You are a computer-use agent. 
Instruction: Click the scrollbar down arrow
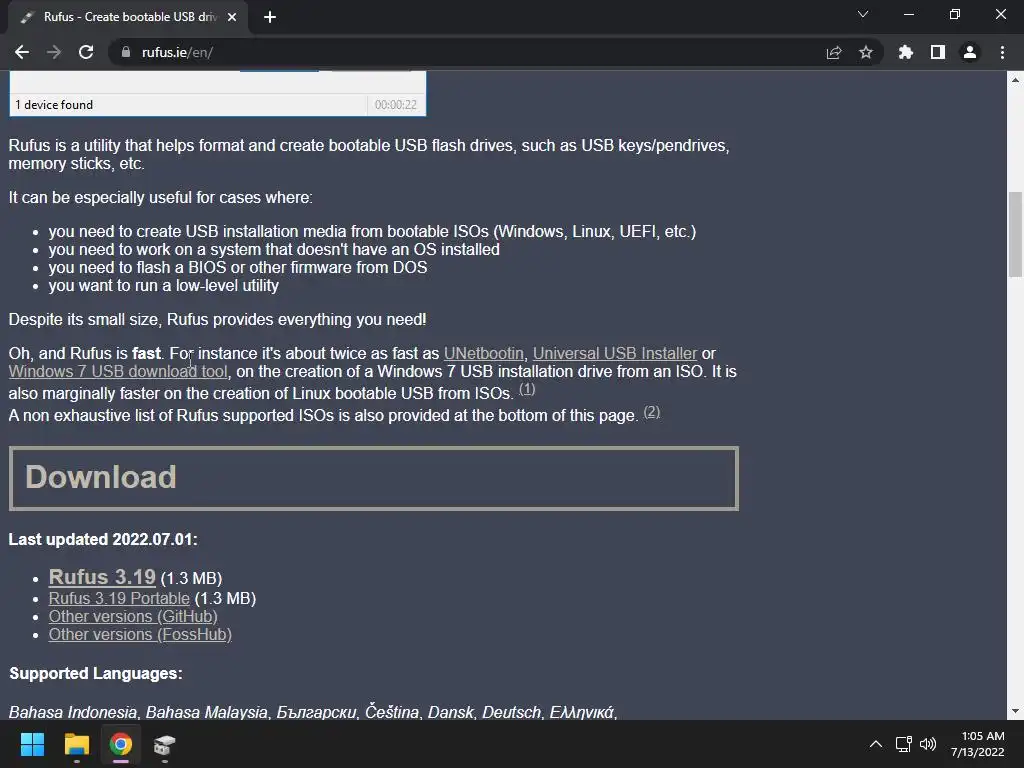1015,711
